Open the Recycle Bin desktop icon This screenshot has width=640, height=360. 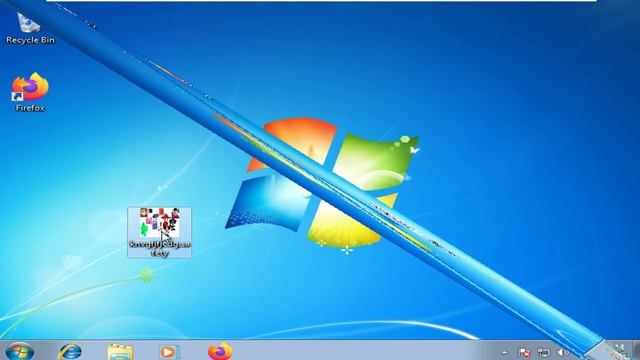(x=29, y=28)
